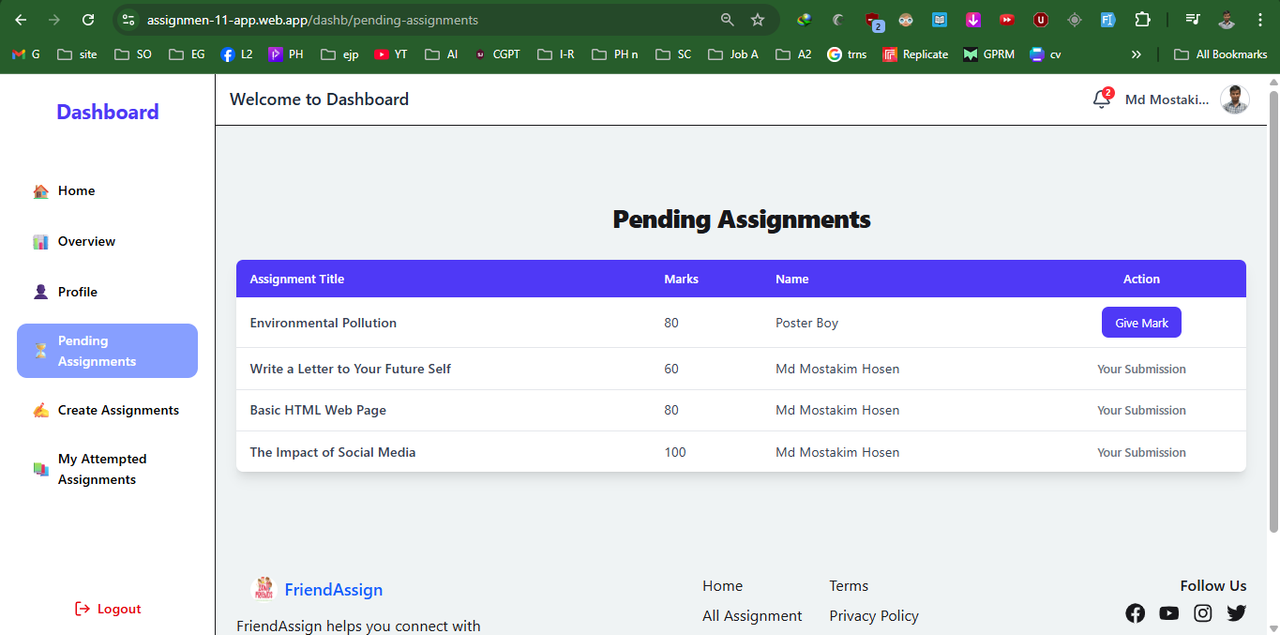Screen dimensions: 1280x635
Task: Open the SO bookmark folder
Action: click(x=134, y=54)
